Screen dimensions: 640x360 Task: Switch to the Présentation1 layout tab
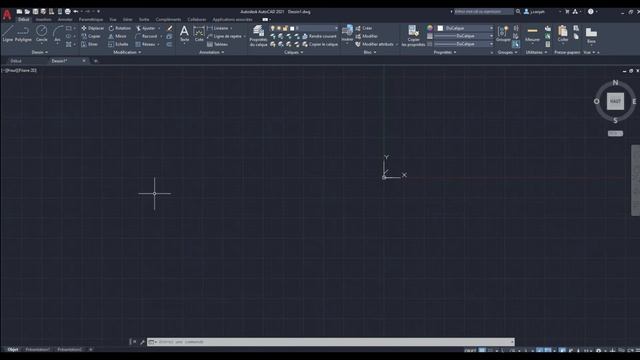(x=38, y=349)
